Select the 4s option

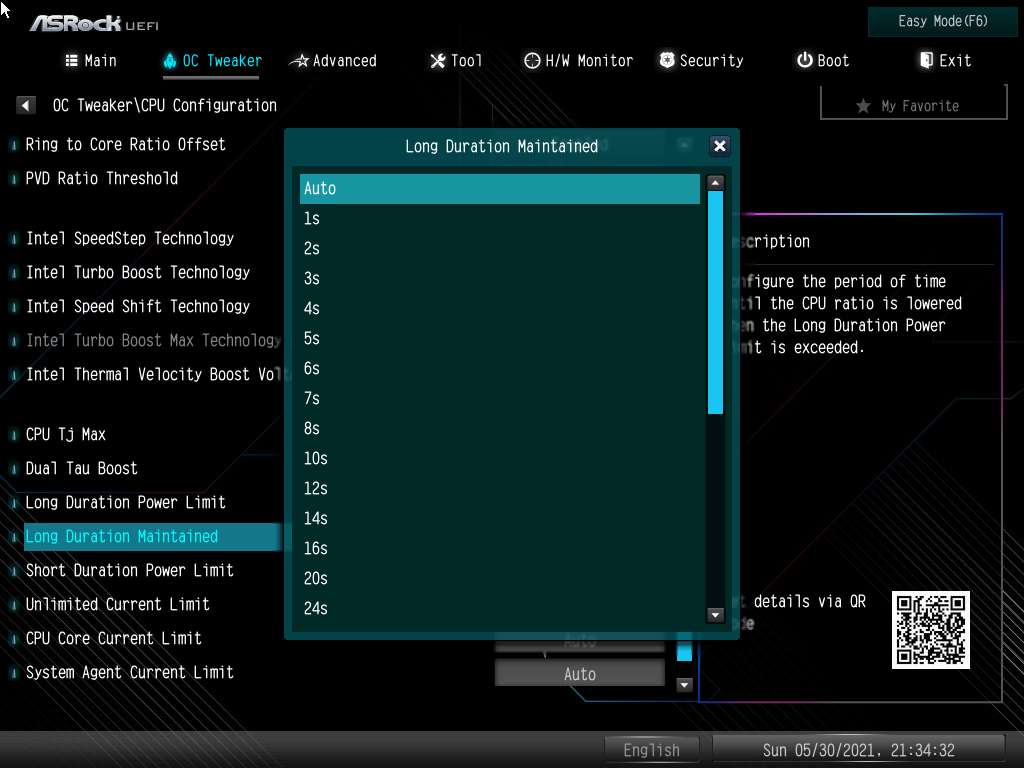(500, 309)
